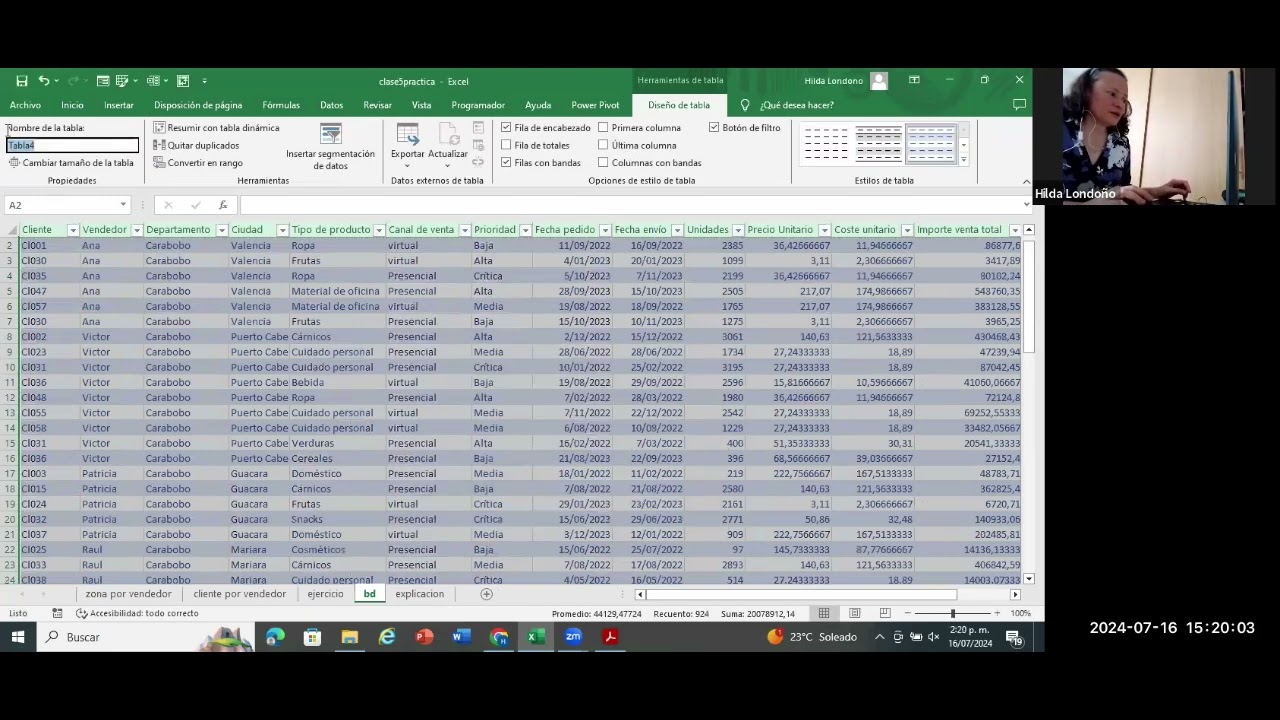Click ¿Qué desea hacer? search

pyautogui.click(x=796, y=105)
